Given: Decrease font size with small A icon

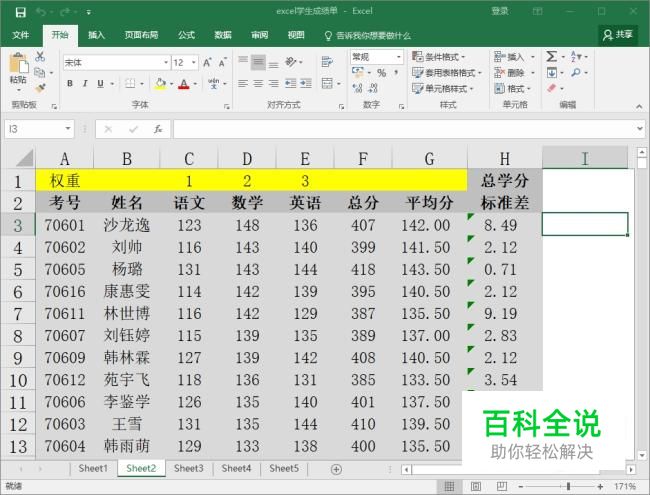Looking at the screenshot, I should (x=222, y=63).
